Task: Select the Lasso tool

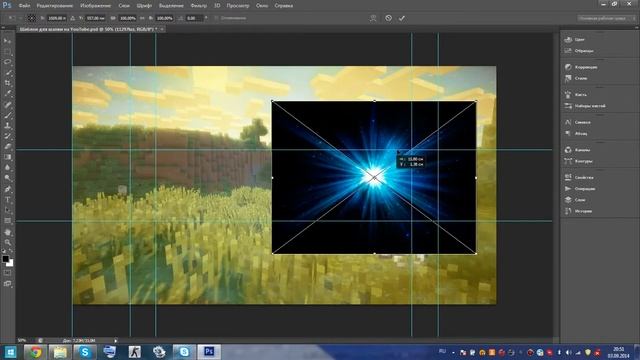Action: click(x=8, y=62)
